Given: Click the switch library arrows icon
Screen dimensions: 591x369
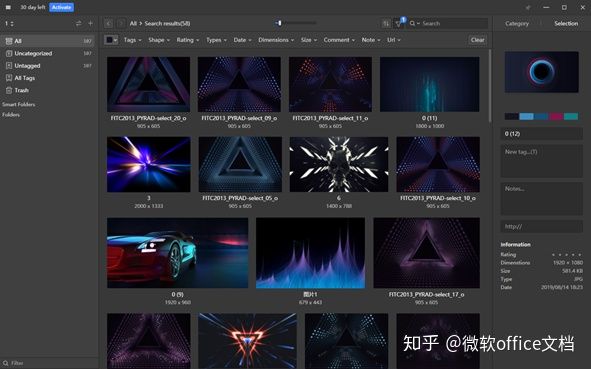Looking at the screenshot, I should click(x=78, y=23).
